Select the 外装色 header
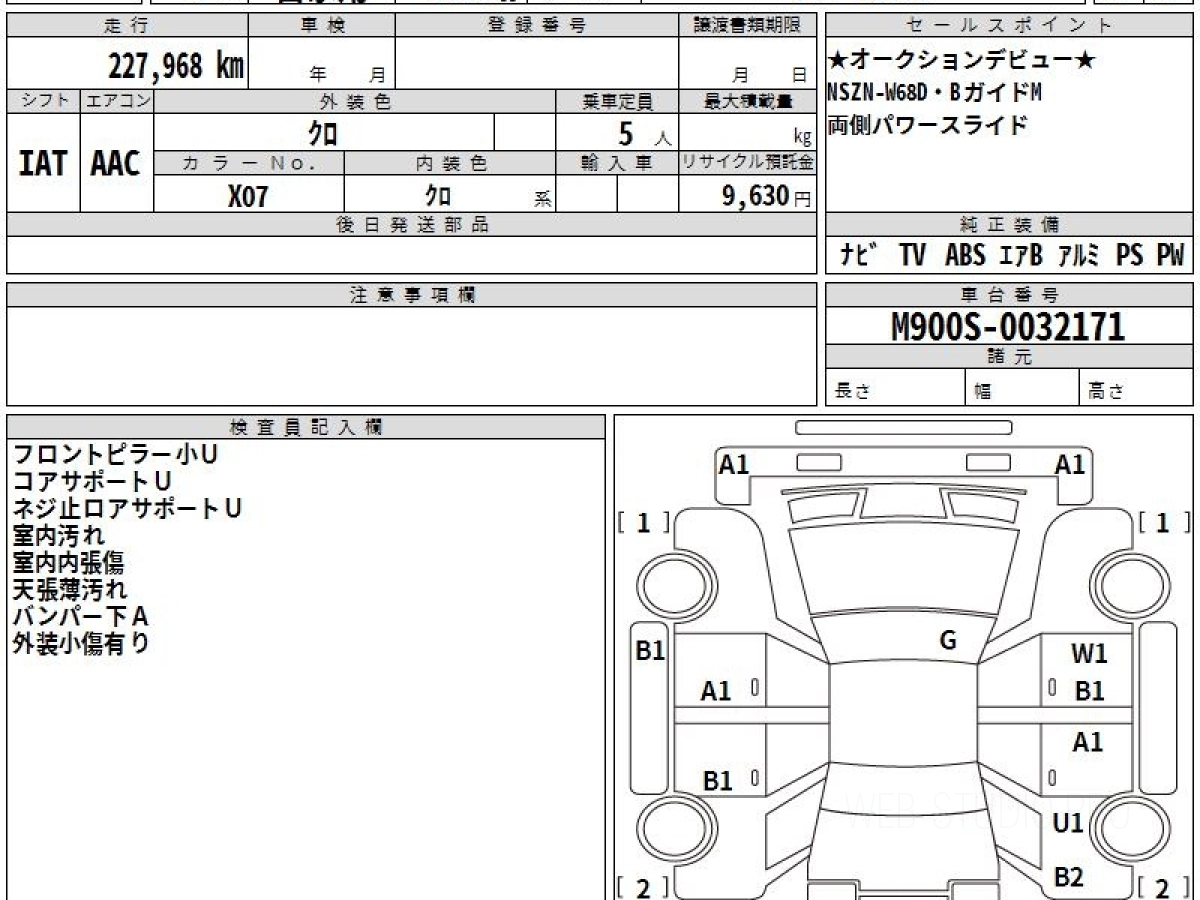Viewport: 1200px width, 900px height. click(355, 101)
